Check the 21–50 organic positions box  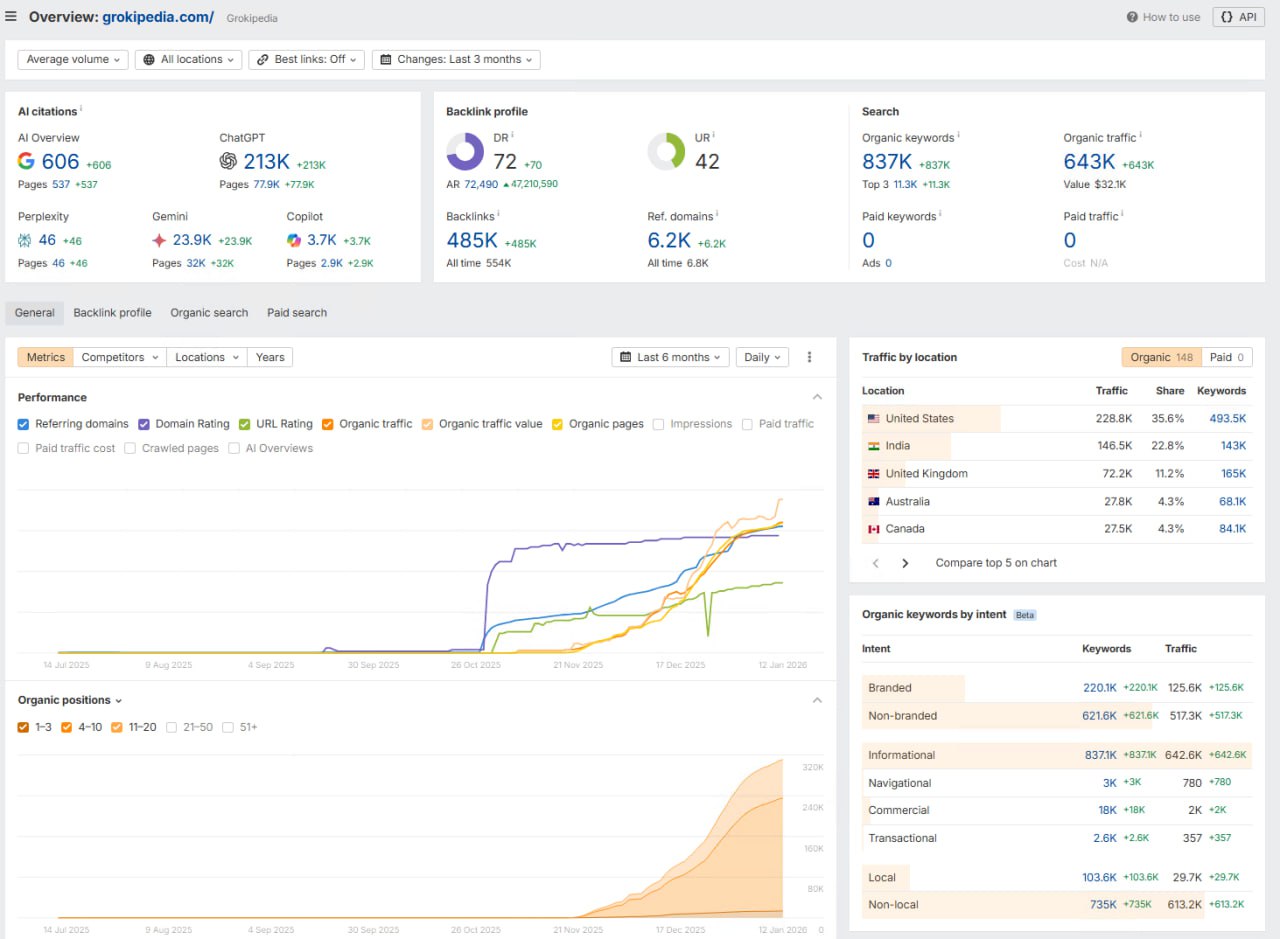pos(173,727)
